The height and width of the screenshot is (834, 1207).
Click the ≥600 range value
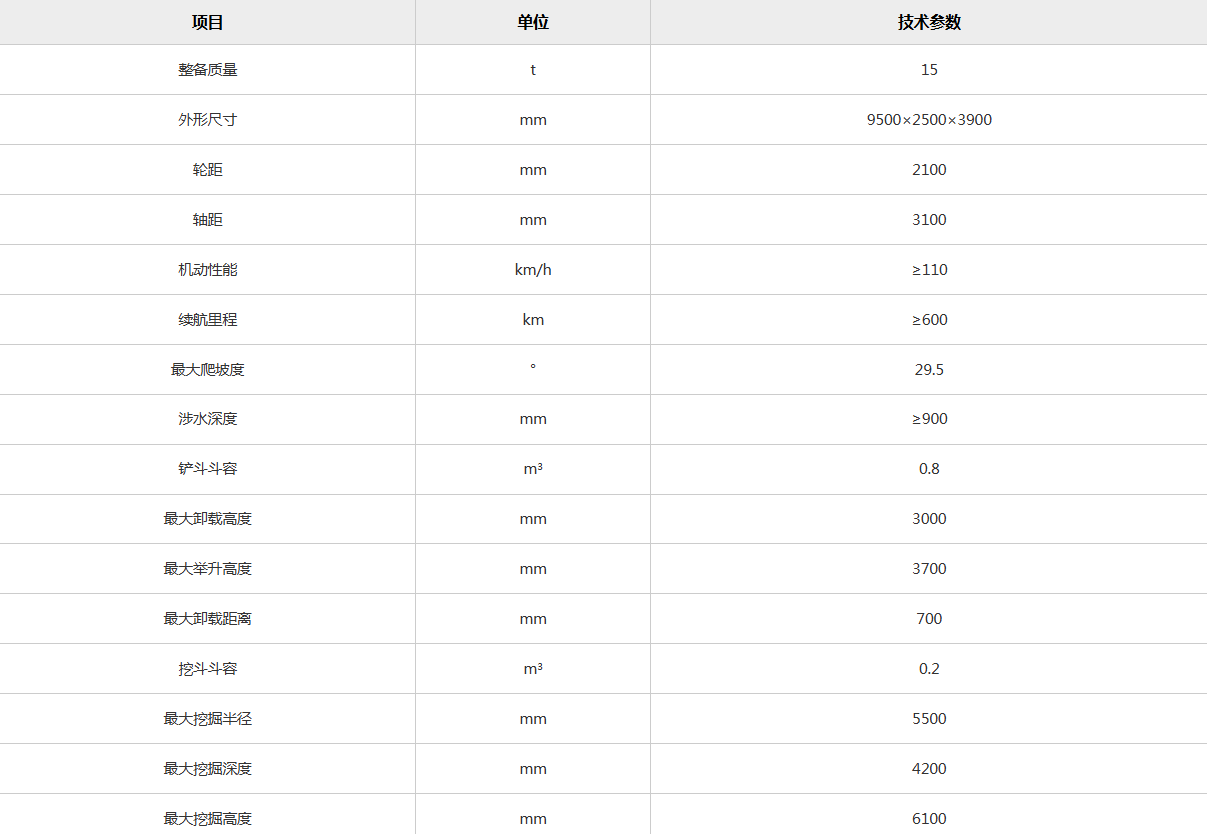click(929, 320)
